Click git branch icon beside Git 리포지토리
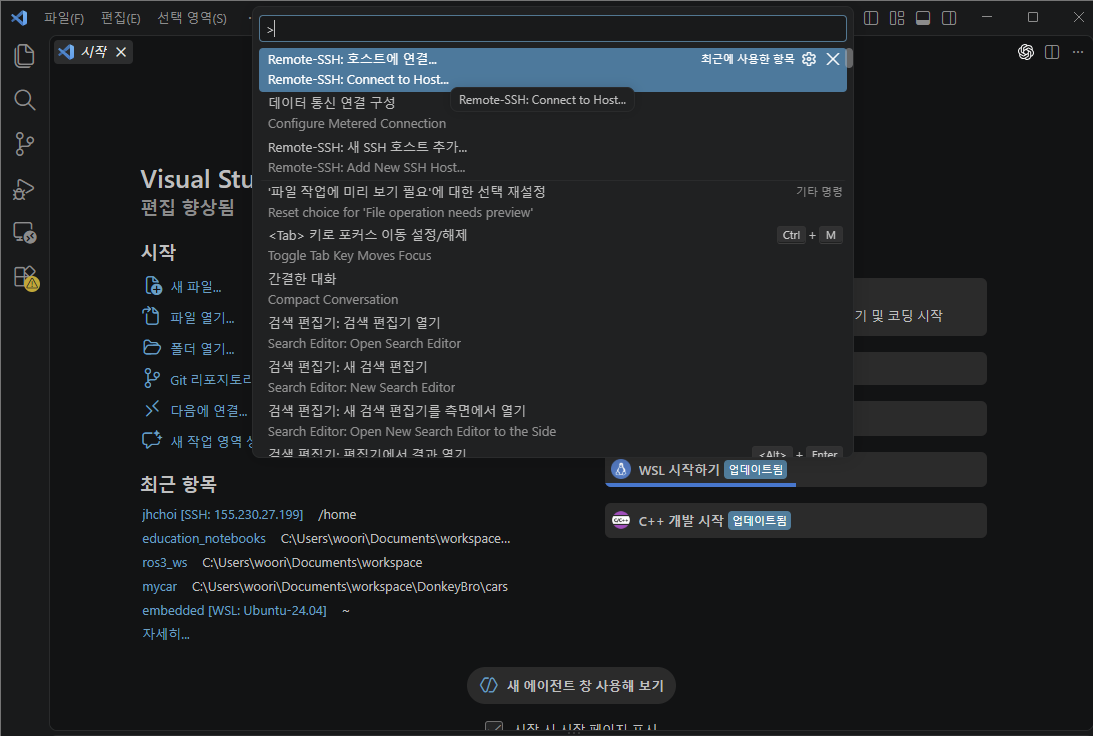 [151, 378]
